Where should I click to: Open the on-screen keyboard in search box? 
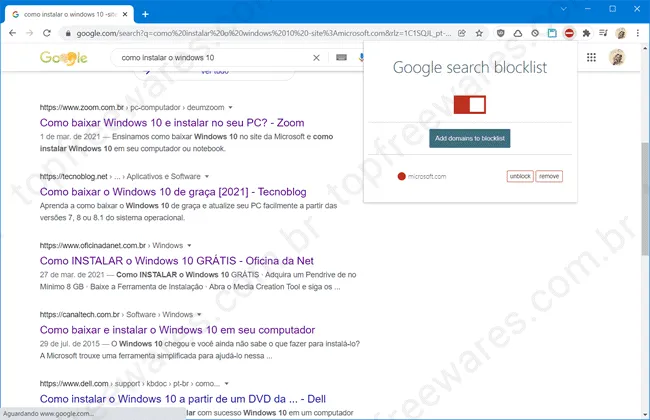point(342,57)
